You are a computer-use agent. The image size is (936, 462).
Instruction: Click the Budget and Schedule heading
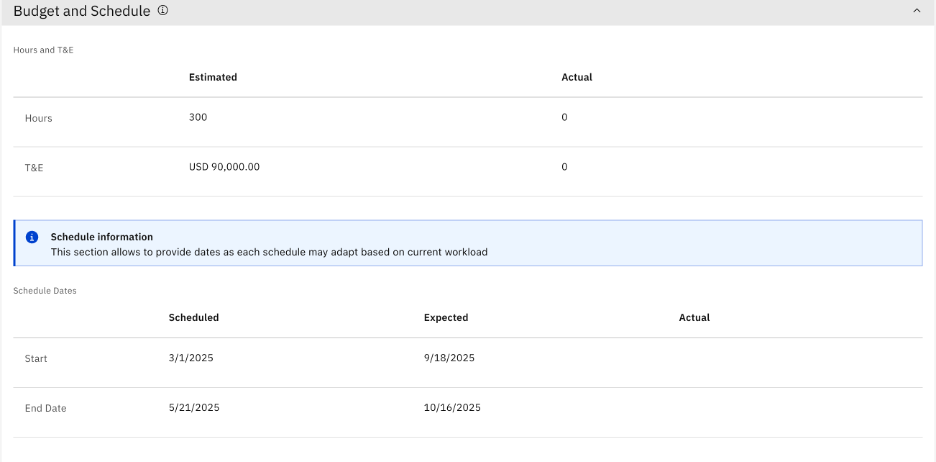pyautogui.click(x=81, y=11)
